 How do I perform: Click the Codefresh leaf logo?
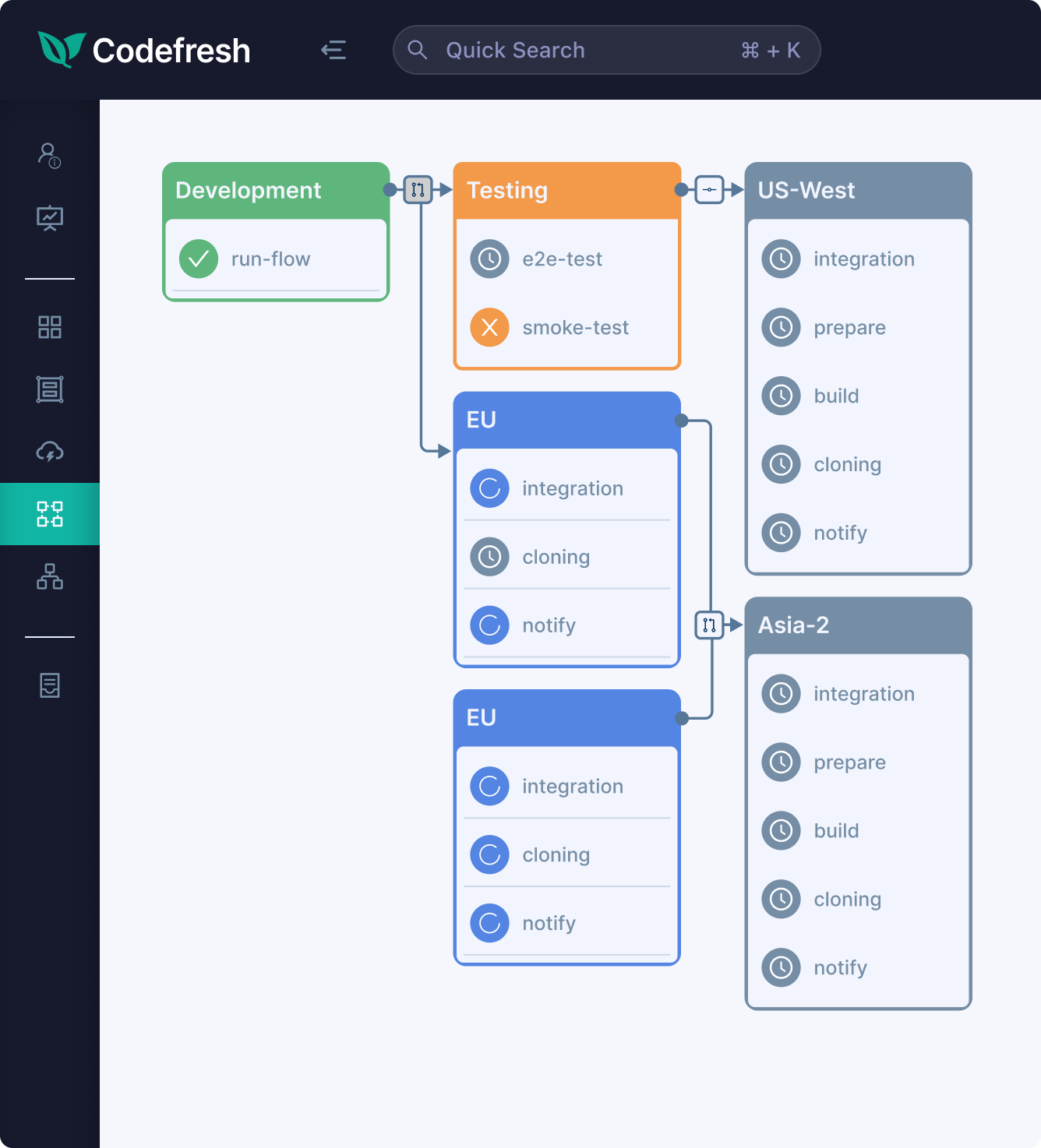62,50
